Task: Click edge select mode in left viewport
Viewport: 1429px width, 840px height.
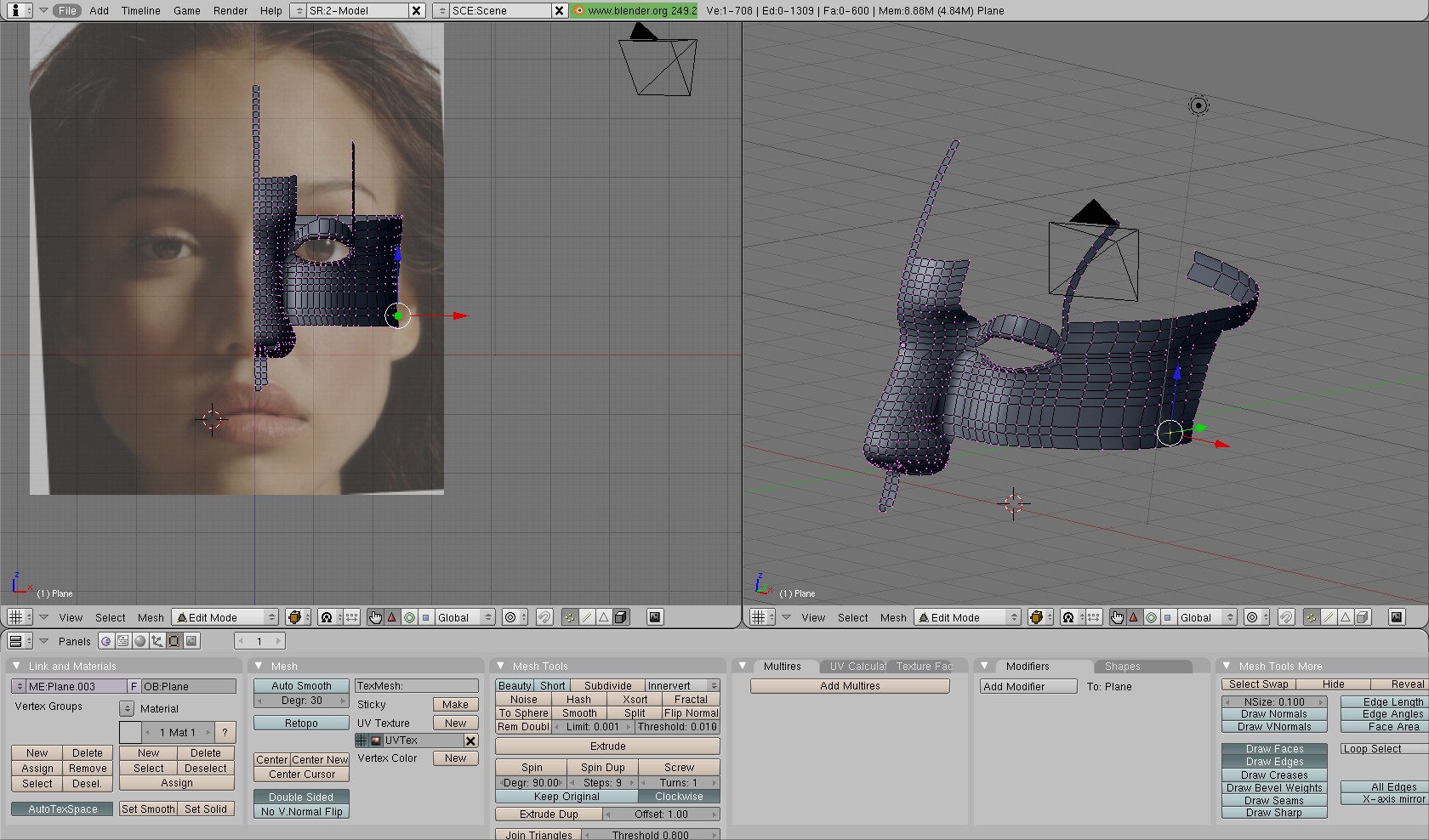Action: tap(586, 617)
